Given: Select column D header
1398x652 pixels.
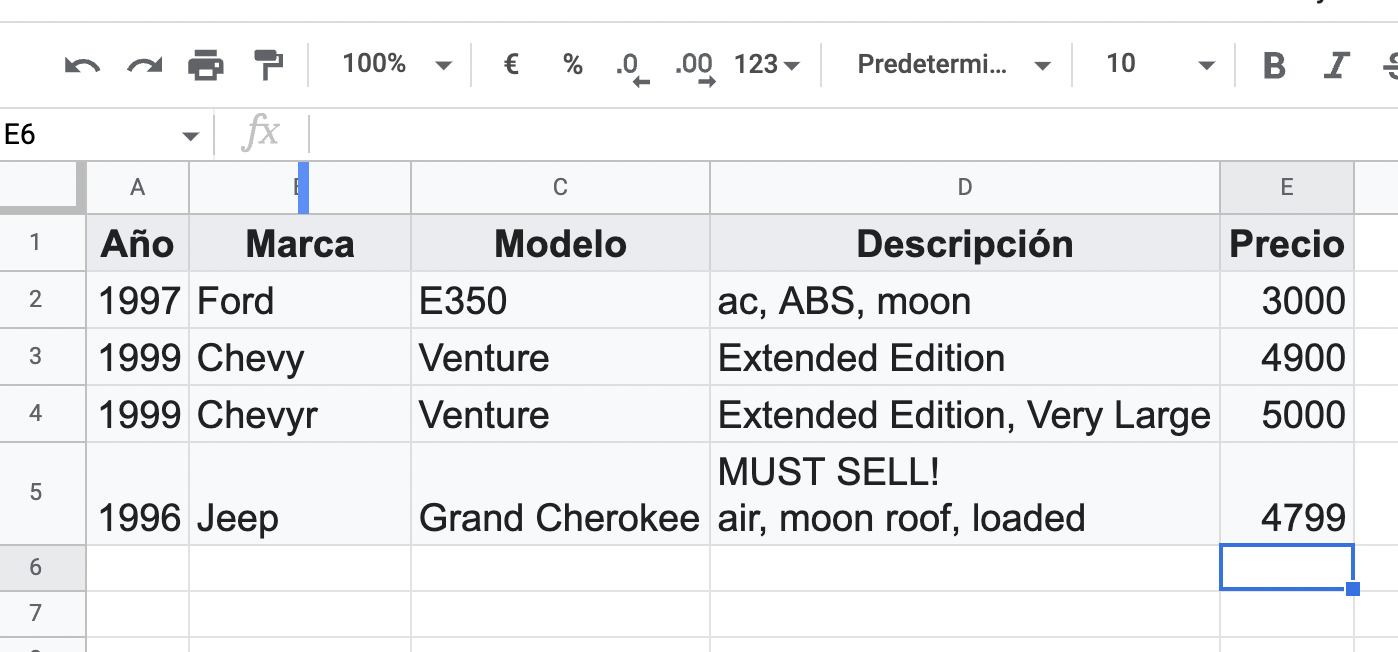Looking at the screenshot, I should coord(965,187).
